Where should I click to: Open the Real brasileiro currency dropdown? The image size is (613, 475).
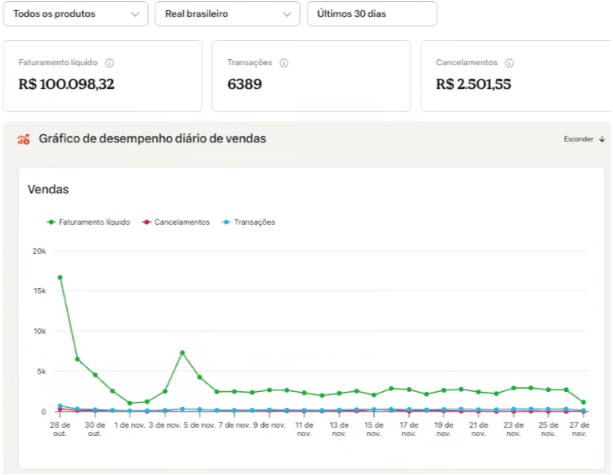(x=227, y=14)
